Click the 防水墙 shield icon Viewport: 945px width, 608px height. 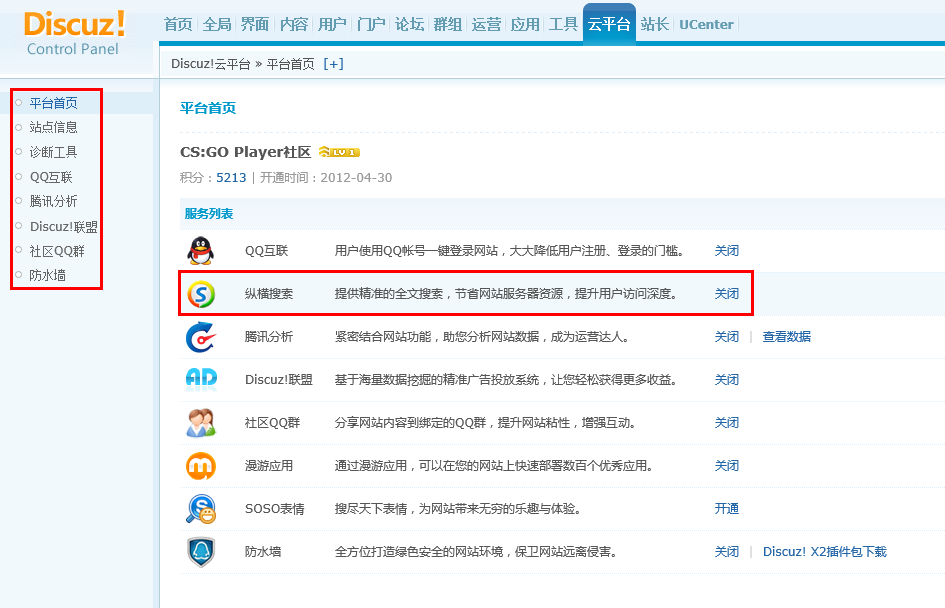[x=201, y=552]
